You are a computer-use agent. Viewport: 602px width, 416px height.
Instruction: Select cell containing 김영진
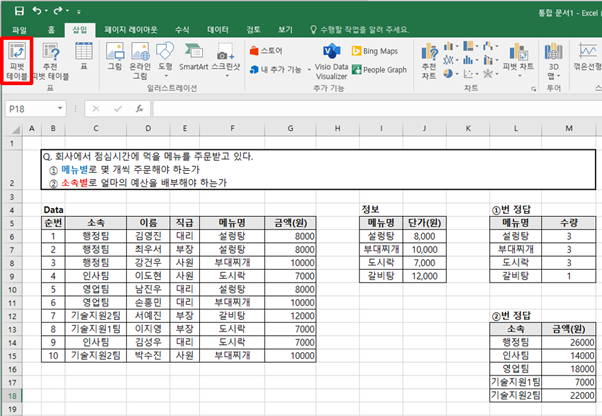(148, 236)
